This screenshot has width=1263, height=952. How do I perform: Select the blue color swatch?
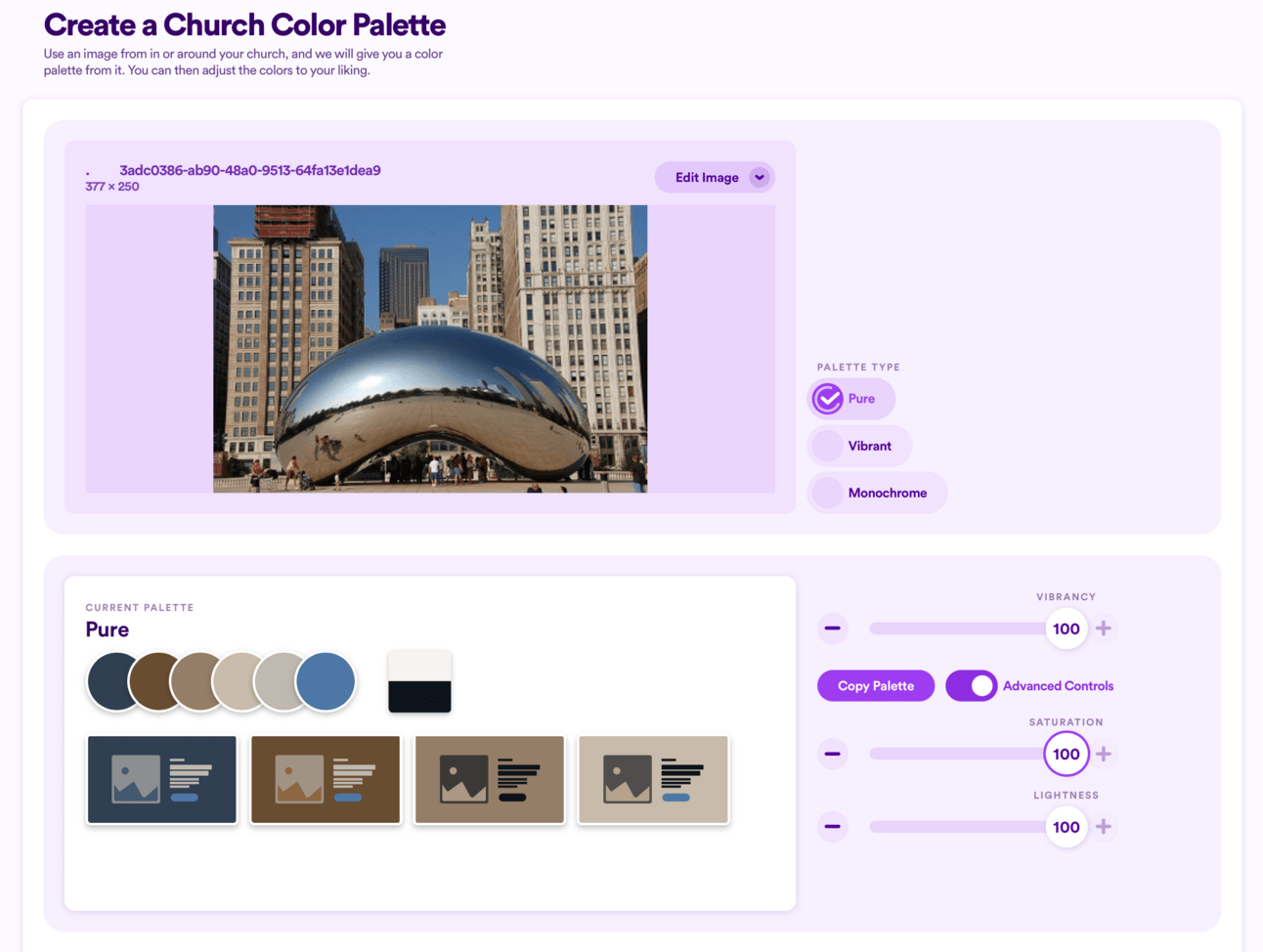[x=326, y=681]
